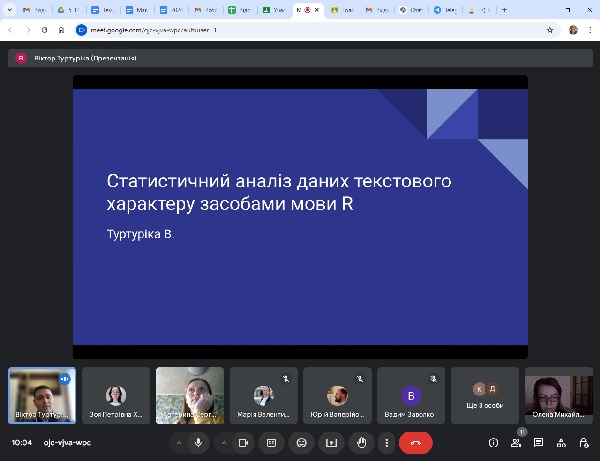Image resolution: width=600 pixels, height=461 pixels.
Task: Open a new browser tab
Action: [504, 10]
